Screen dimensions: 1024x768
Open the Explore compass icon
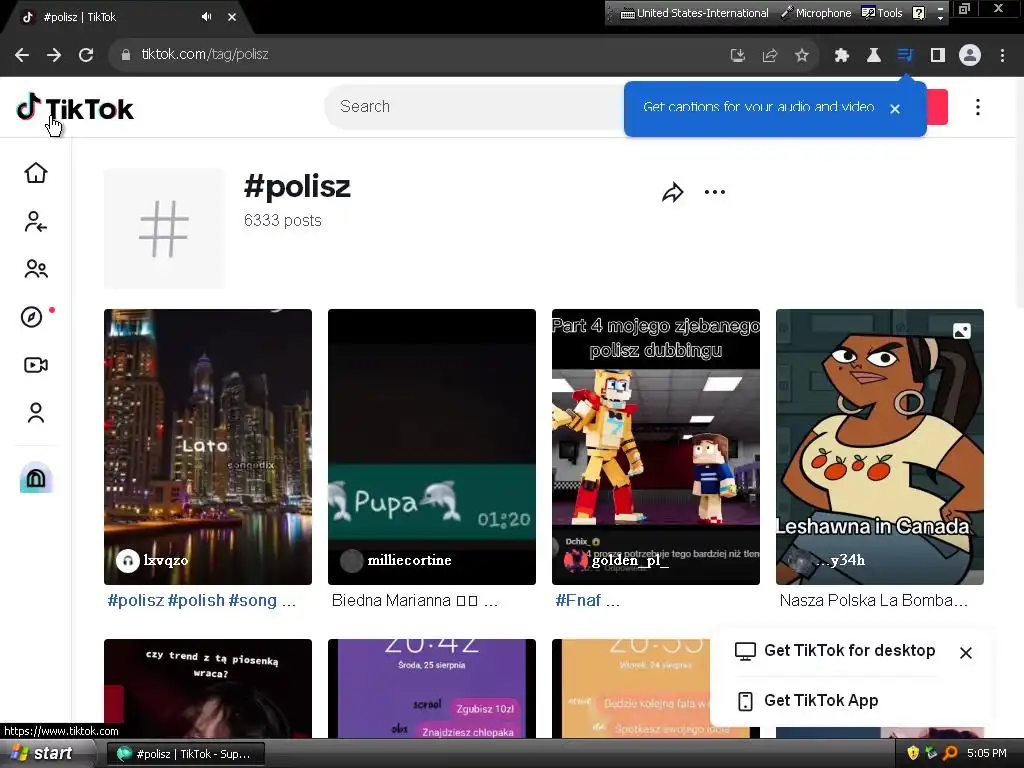pos(32,317)
